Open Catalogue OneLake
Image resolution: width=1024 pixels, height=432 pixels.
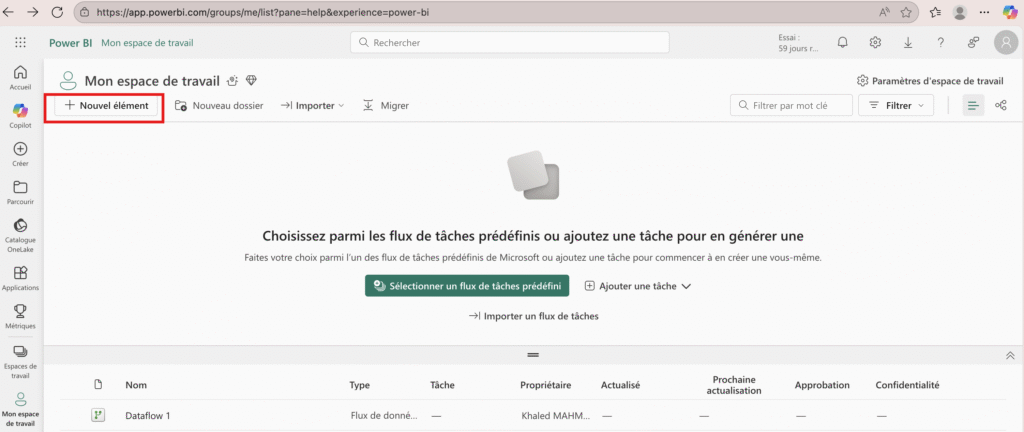pyautogui.click(x=20, y=234)
